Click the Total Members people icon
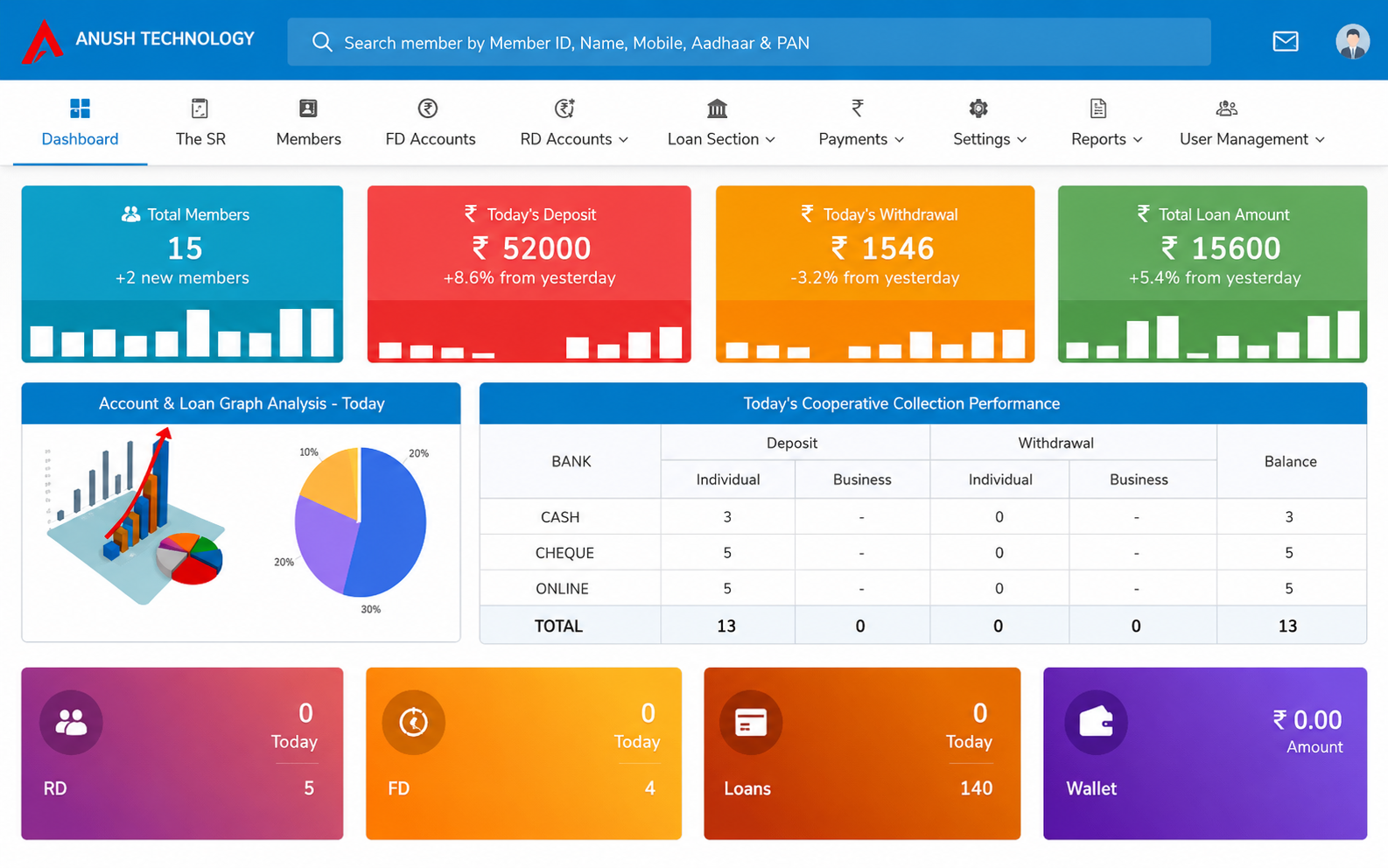Screen dimensions: 1388x868 [x=130, y=214]
